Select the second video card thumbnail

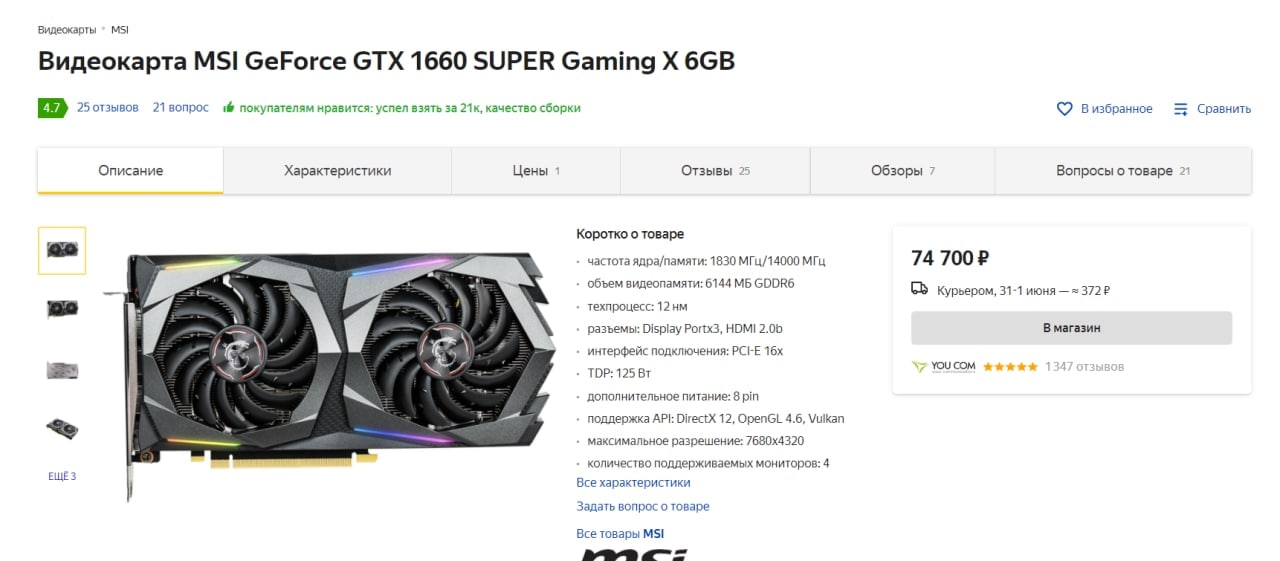[x=62, y=309]
